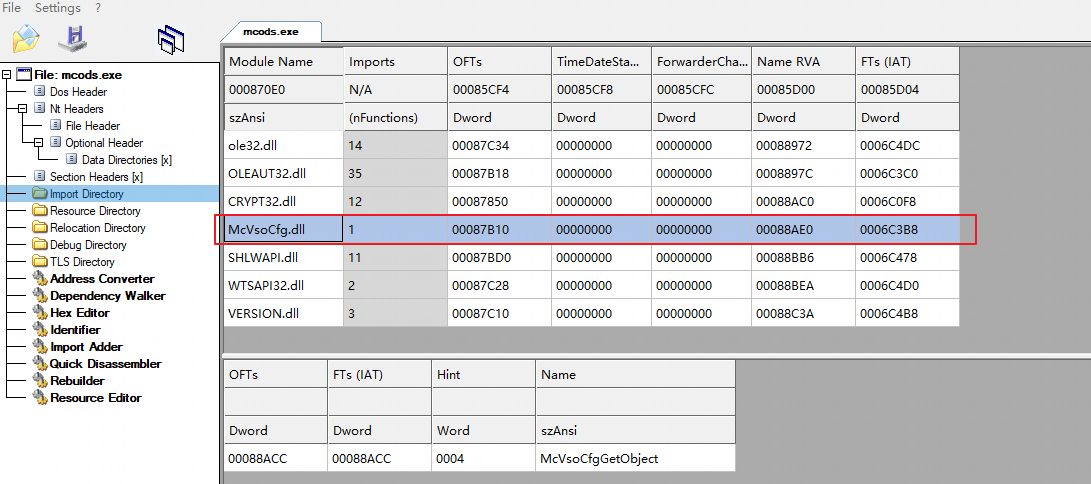Viewport: 1091px width, 484px height.
Task: Click the Imports column header
Action: click(x=395, y=61)
